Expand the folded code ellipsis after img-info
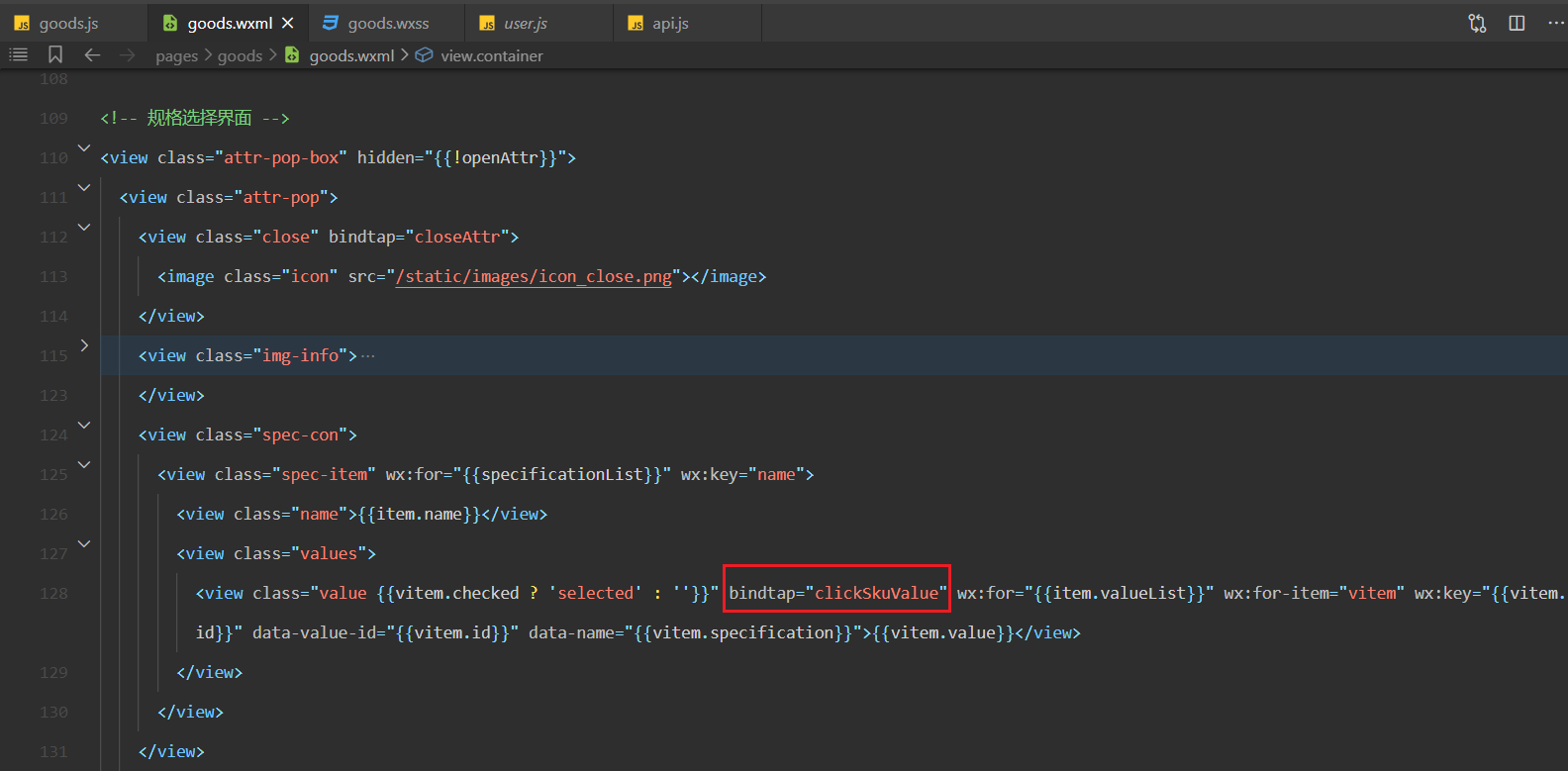Screen dimensions: 1568x771 pos(368,356)
